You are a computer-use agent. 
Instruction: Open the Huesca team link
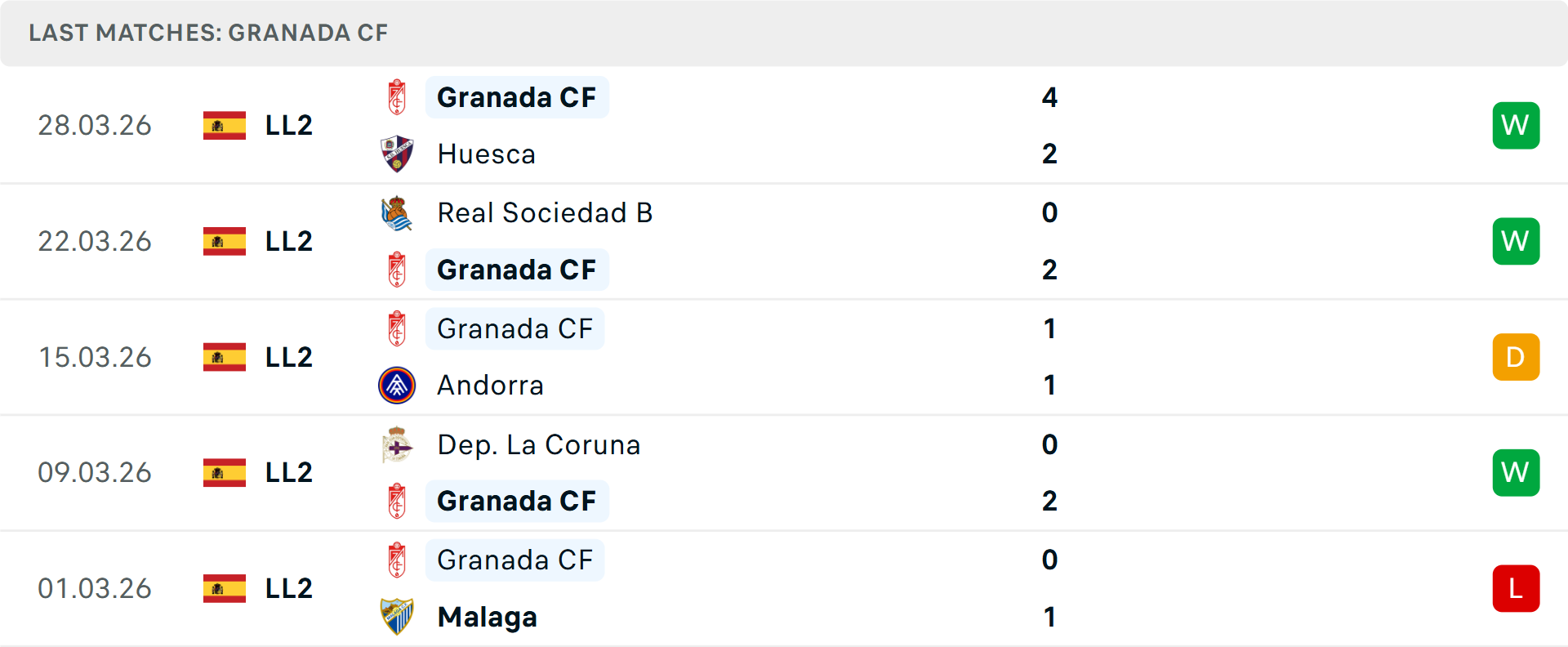pyautogui.click(x=487, y=154)
